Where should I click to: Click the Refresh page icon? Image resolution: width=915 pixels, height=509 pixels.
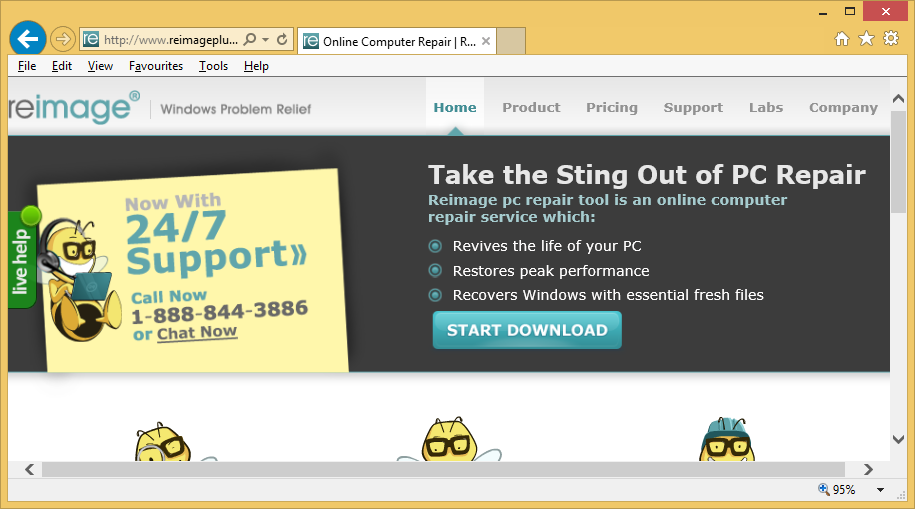282,40
